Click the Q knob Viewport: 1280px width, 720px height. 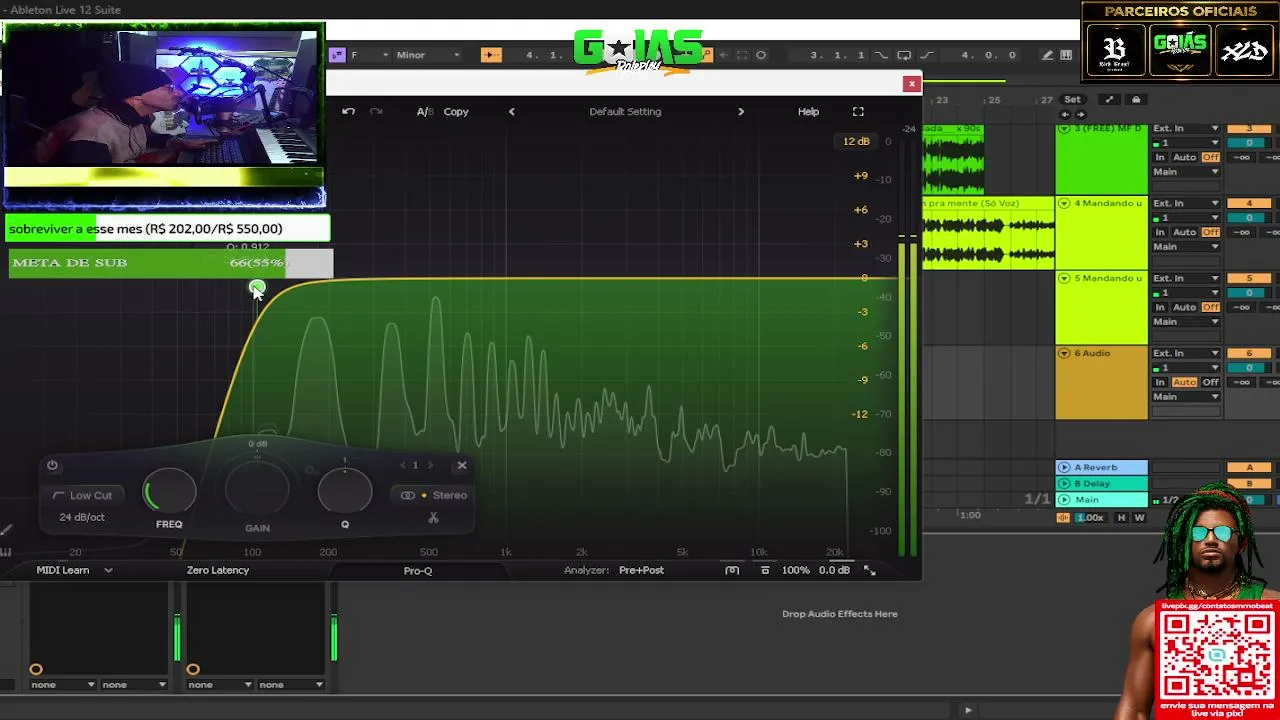click(x=345, y=491)
